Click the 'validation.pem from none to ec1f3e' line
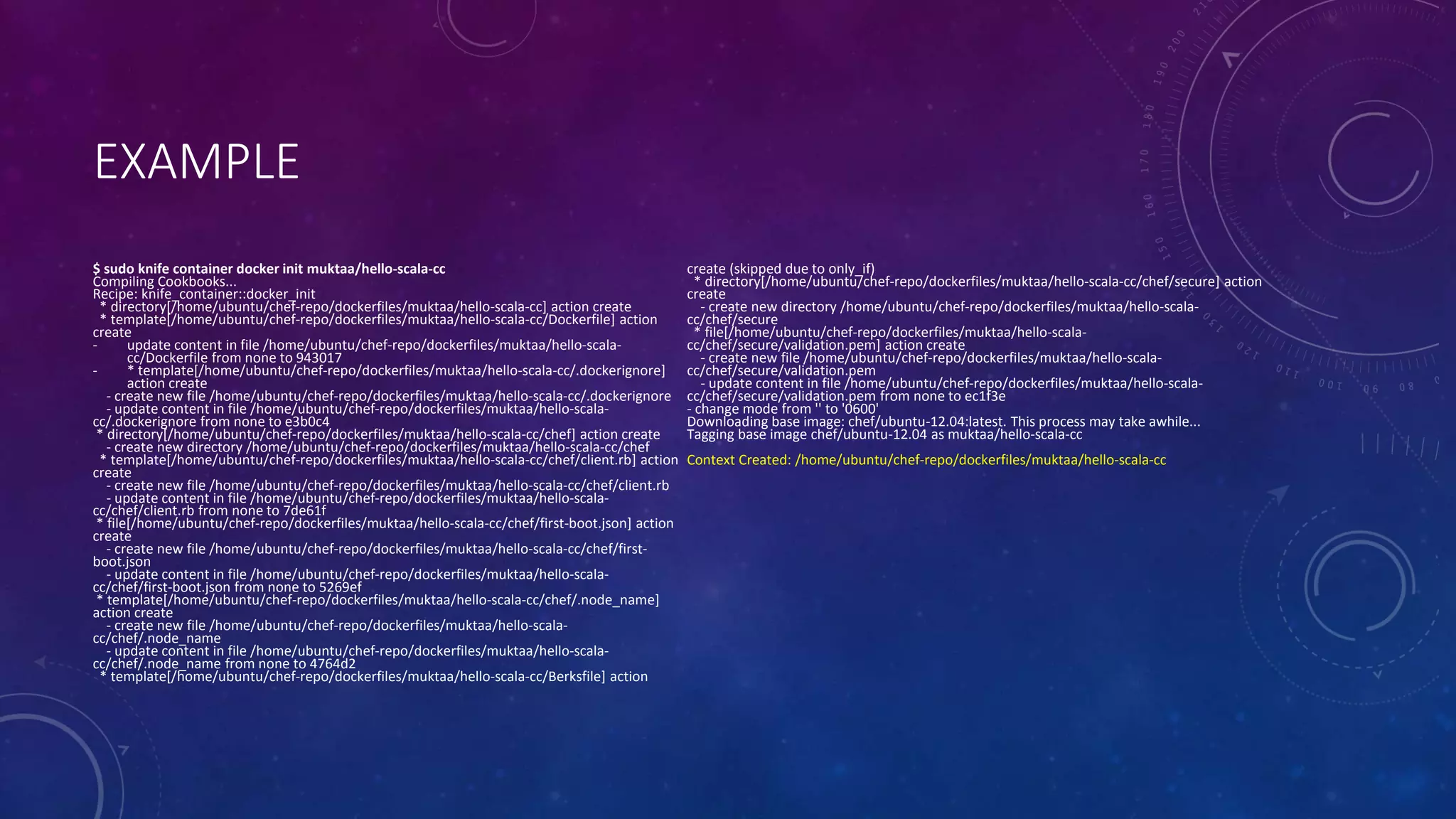This screenshot has width=1456, height=819. [x=846, y=396]
